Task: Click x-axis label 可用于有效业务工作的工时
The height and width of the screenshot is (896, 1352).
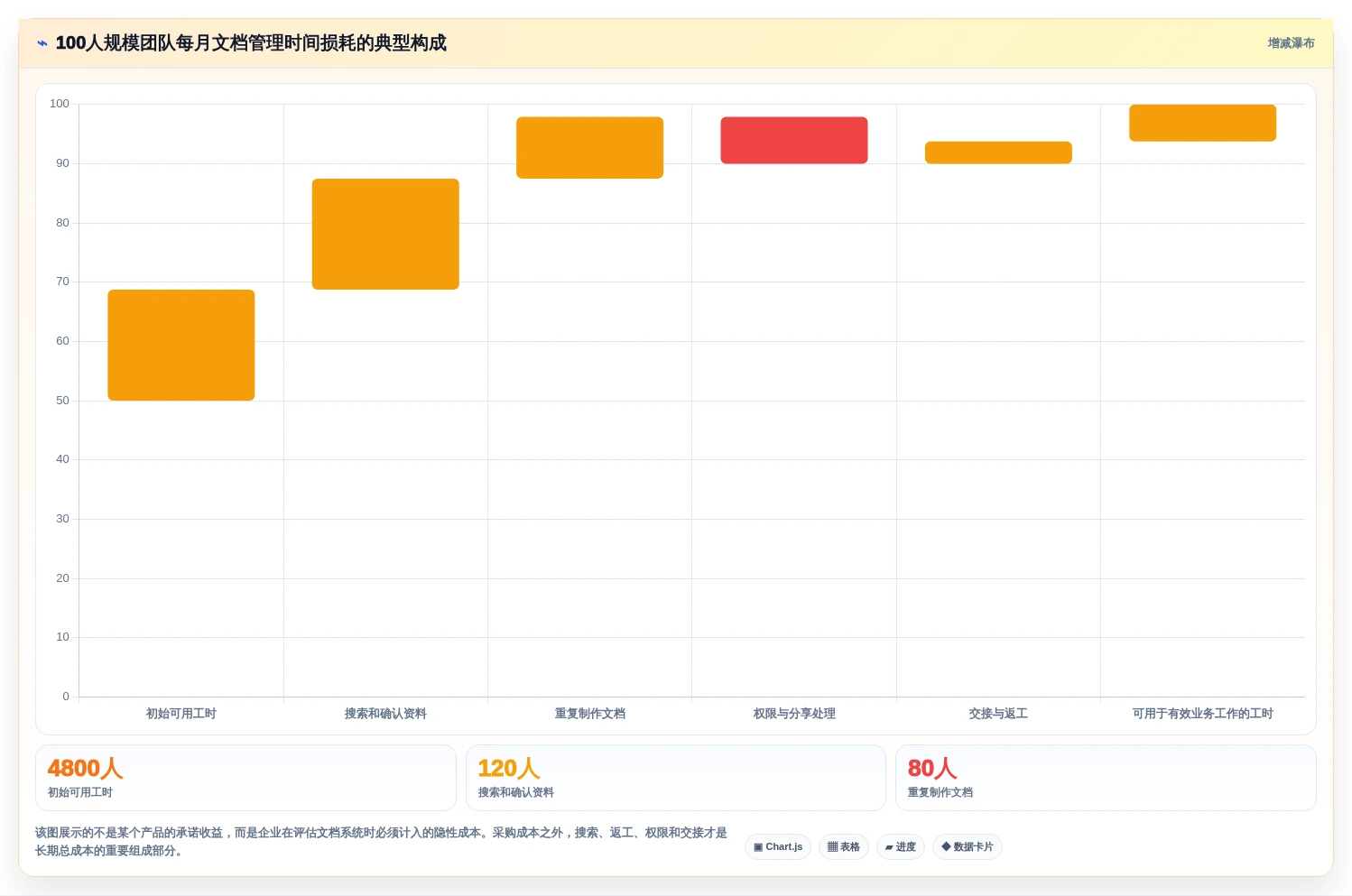Action: 1202,714
